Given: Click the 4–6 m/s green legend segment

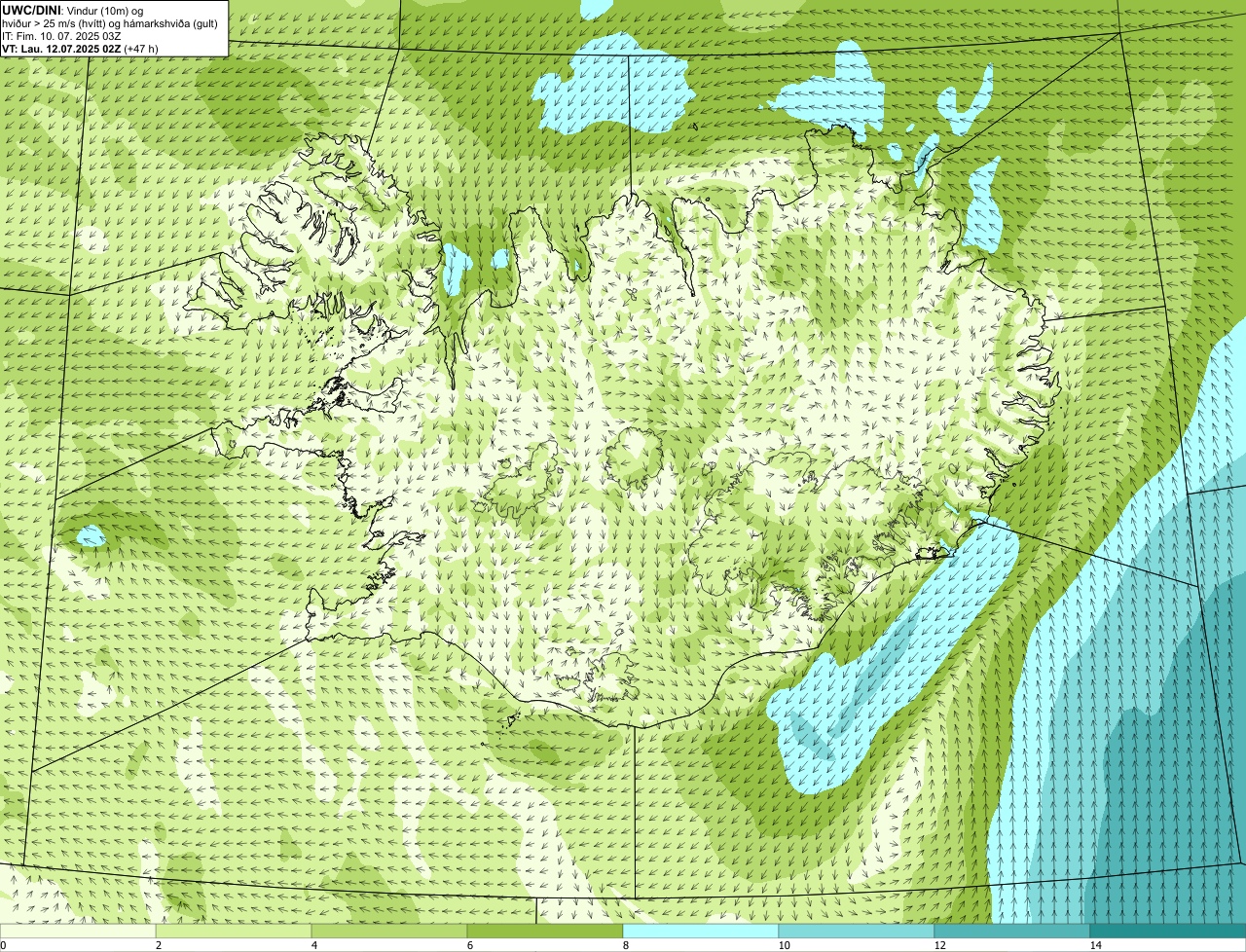Looking at the screenshot, I should click(x=389, y=931).
